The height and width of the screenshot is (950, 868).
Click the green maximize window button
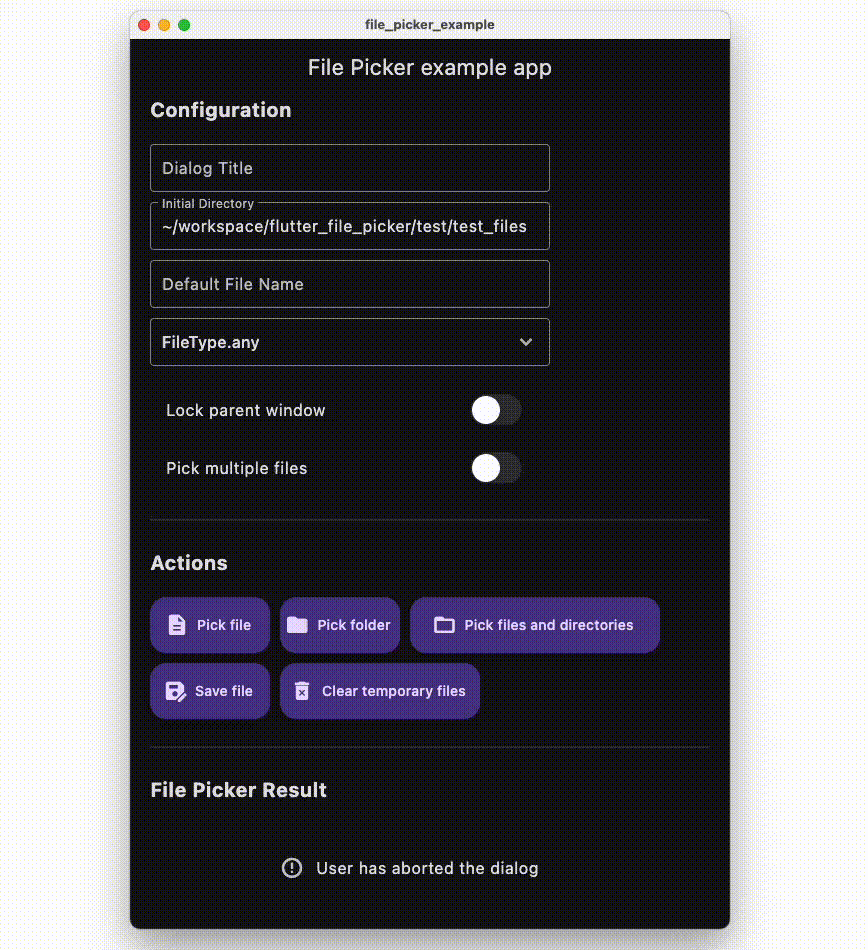click(184, 25)
